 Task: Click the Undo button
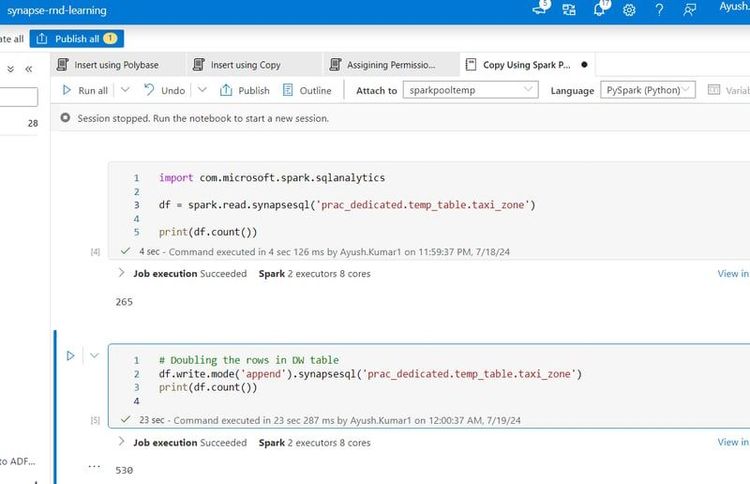coord(165,90)
